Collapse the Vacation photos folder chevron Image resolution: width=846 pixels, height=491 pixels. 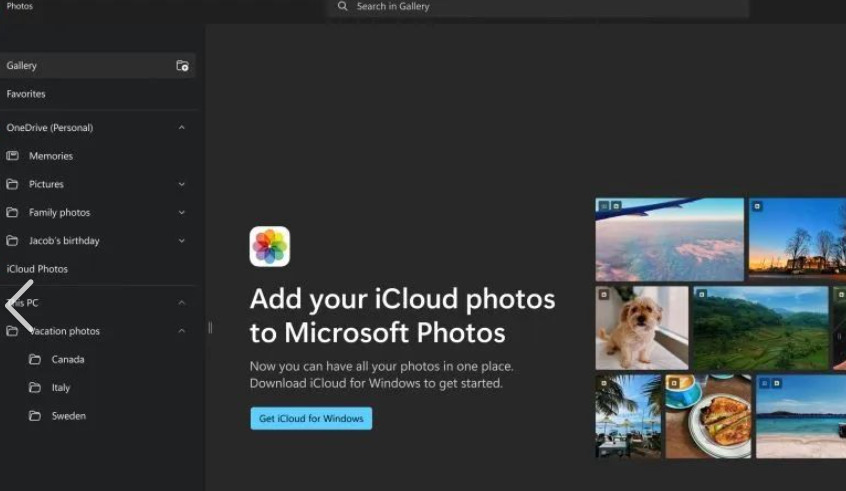pos(182,331)
